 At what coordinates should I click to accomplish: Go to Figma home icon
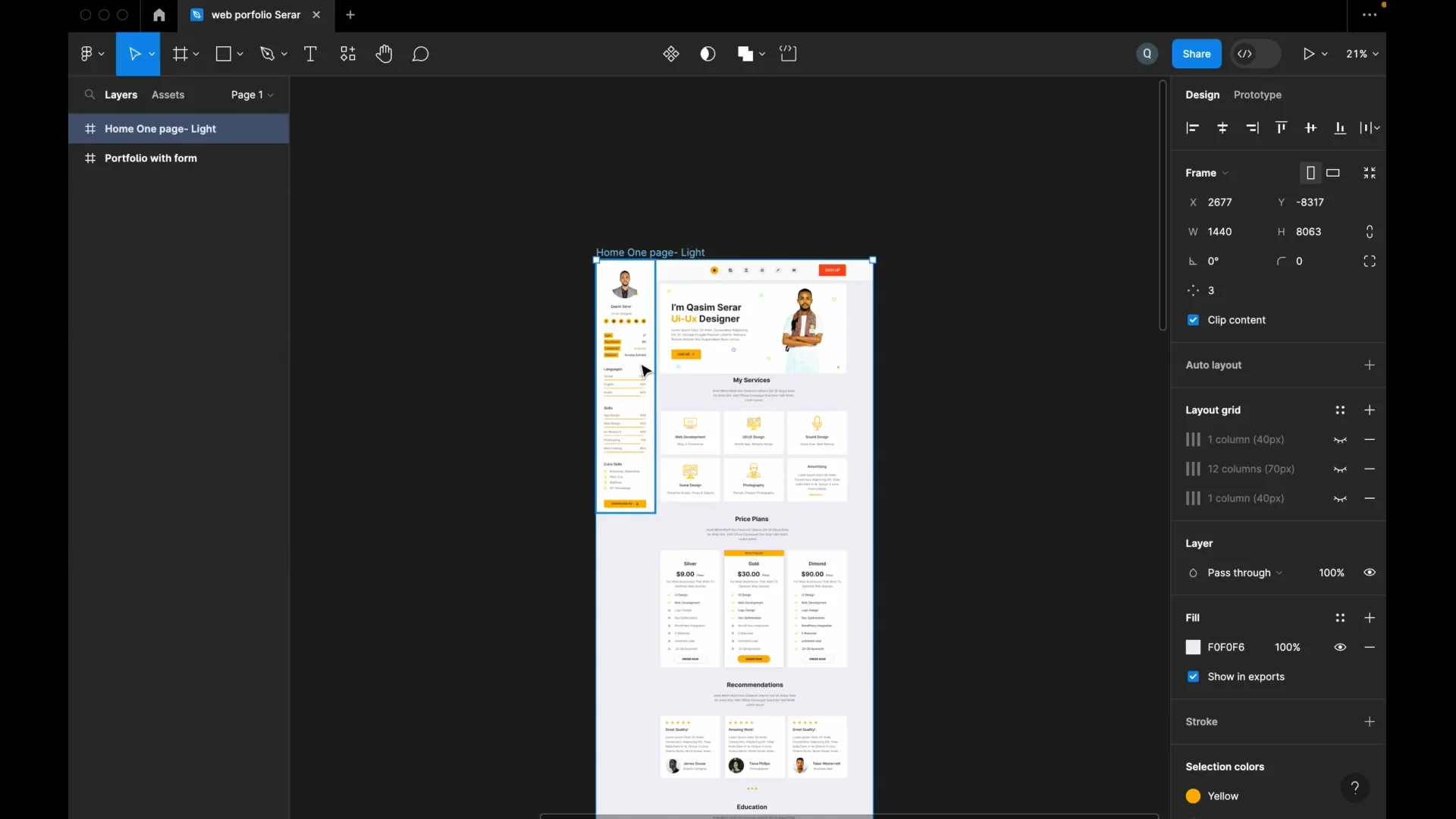click(158, 15)
